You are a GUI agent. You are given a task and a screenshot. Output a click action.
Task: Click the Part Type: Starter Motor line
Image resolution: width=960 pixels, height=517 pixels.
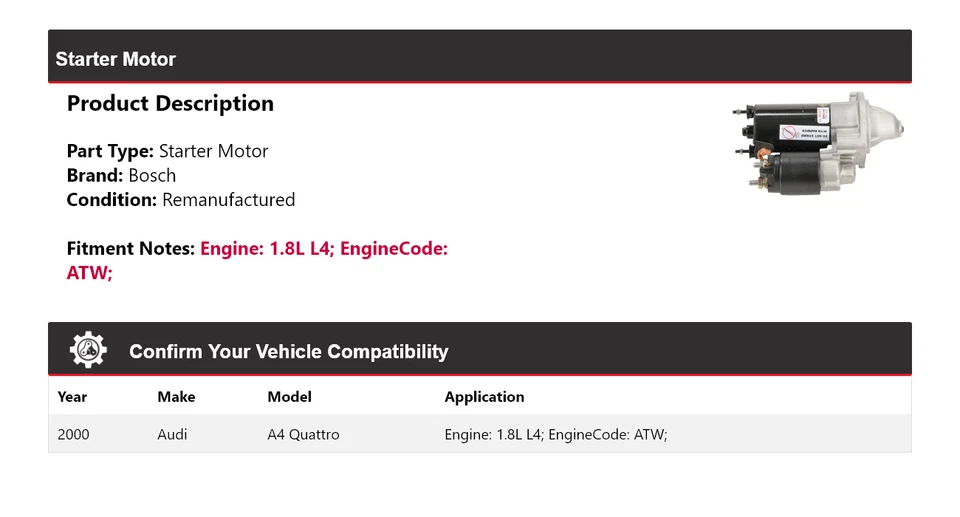167,152
